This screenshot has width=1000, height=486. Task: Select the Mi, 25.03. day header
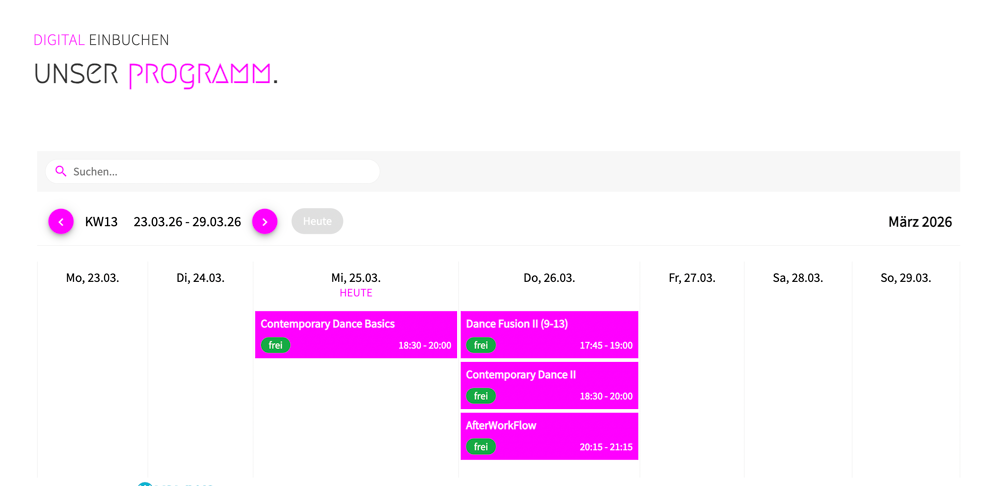point(356,278)
